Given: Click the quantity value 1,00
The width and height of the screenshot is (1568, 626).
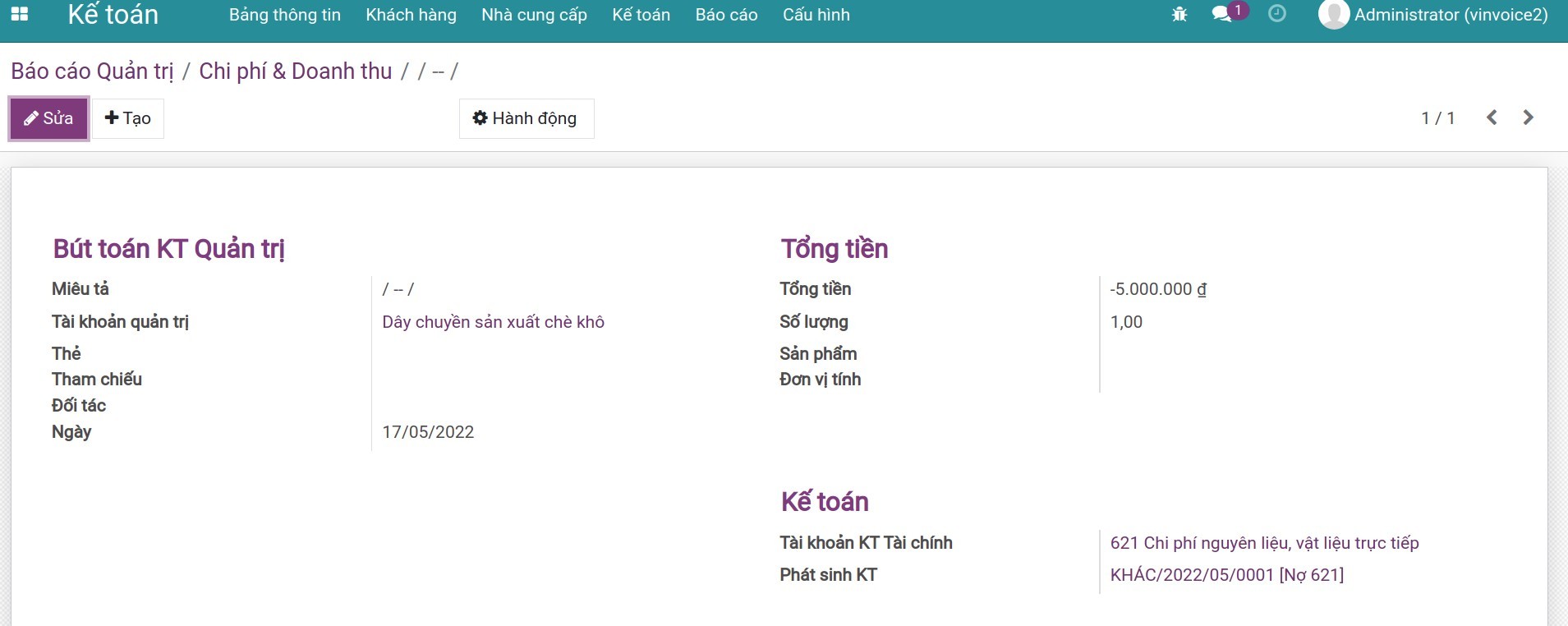Looking at the screenshot, I should click(x=1126, y=322).
